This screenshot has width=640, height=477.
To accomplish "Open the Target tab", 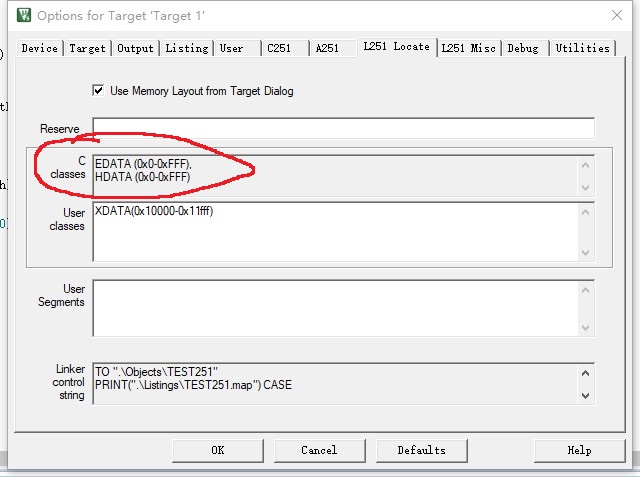I will click(x=88, y=48).
